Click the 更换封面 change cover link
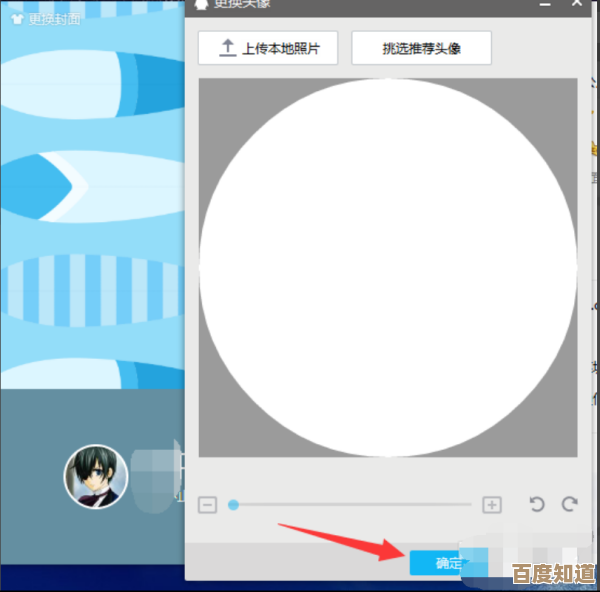Image resolution: width=600 pixels, height=592 pixels. [55, 19]
